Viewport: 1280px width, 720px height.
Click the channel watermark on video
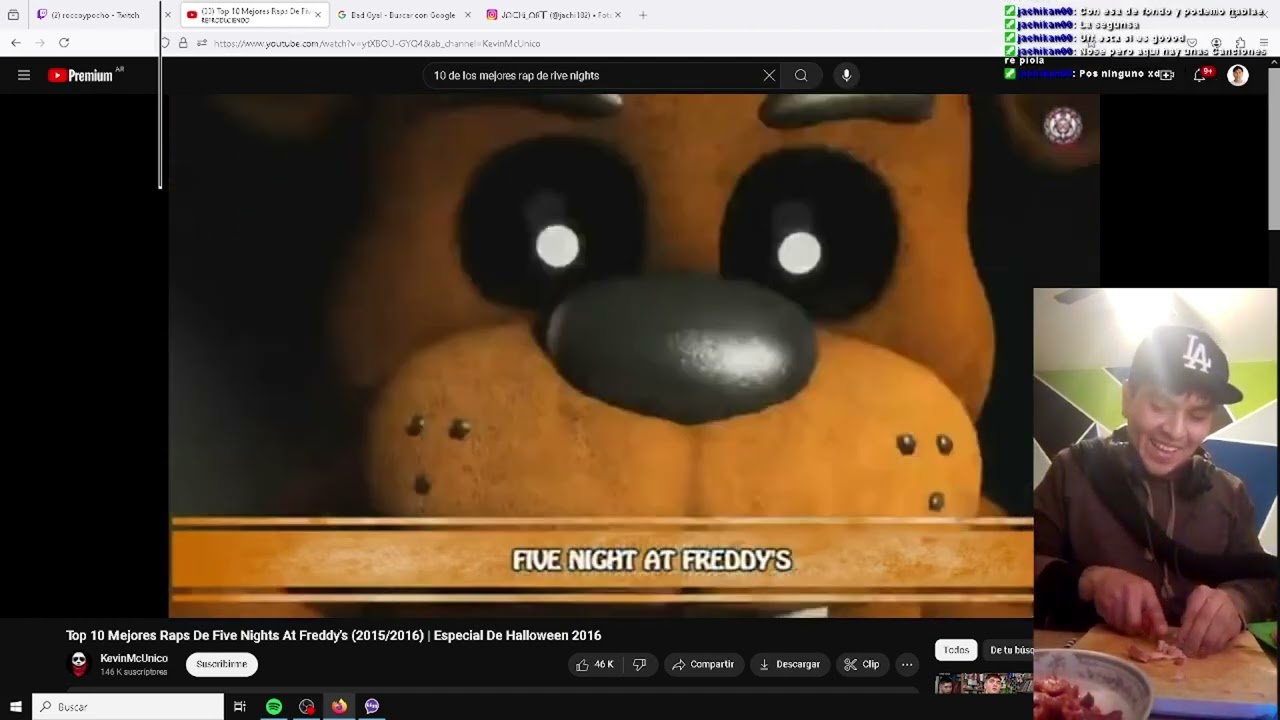tap(1063, 126)
